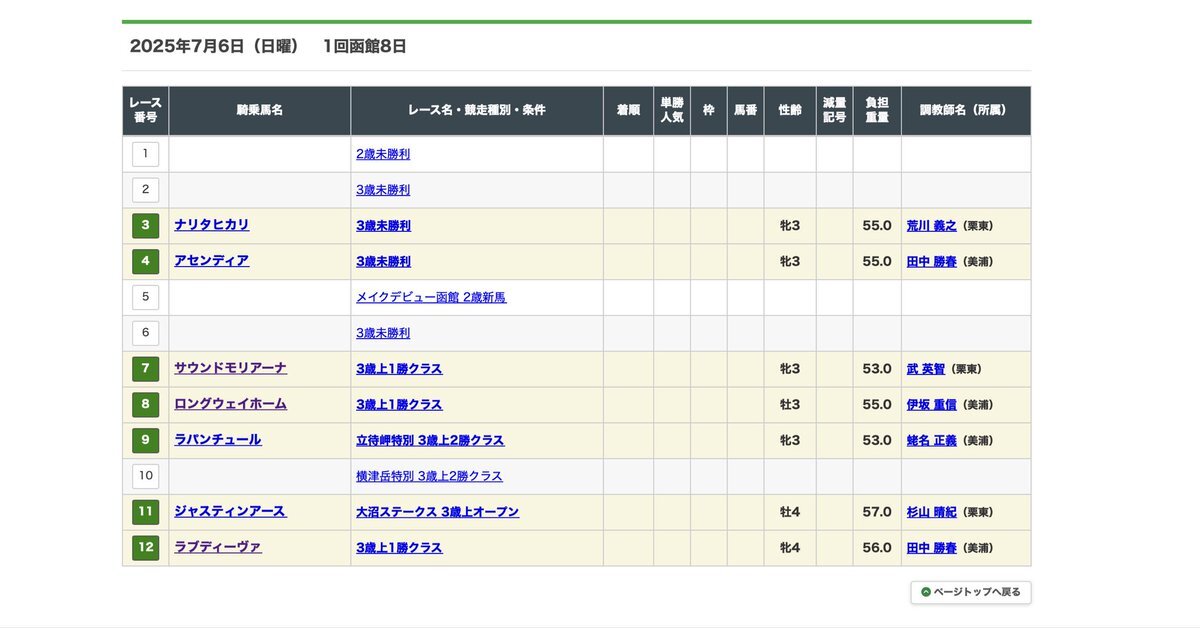Open race number 2 box

point(145,190)
